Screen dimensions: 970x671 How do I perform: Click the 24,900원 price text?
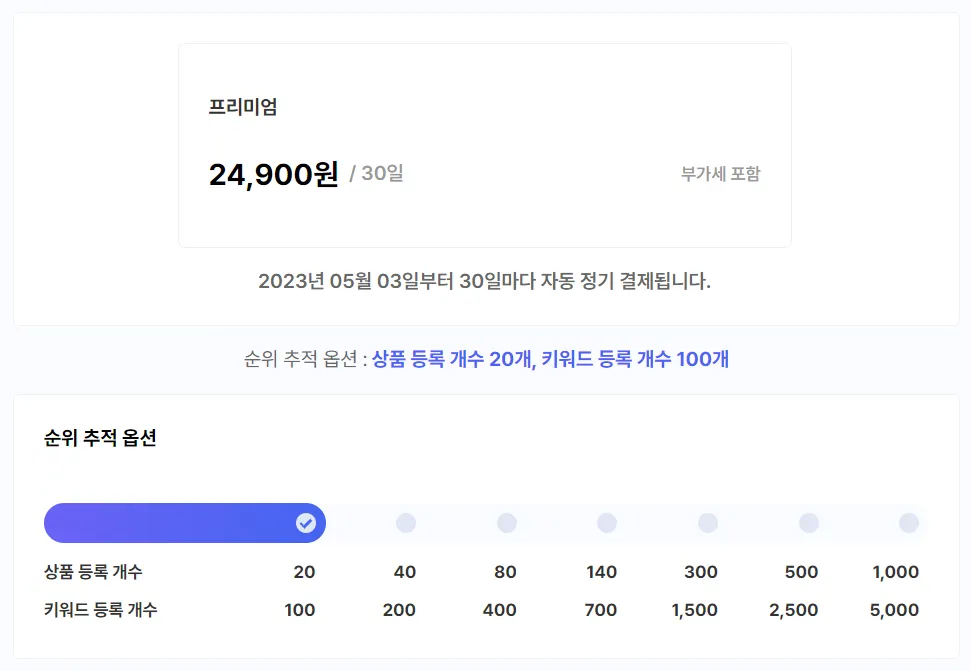tap(274, 175)
